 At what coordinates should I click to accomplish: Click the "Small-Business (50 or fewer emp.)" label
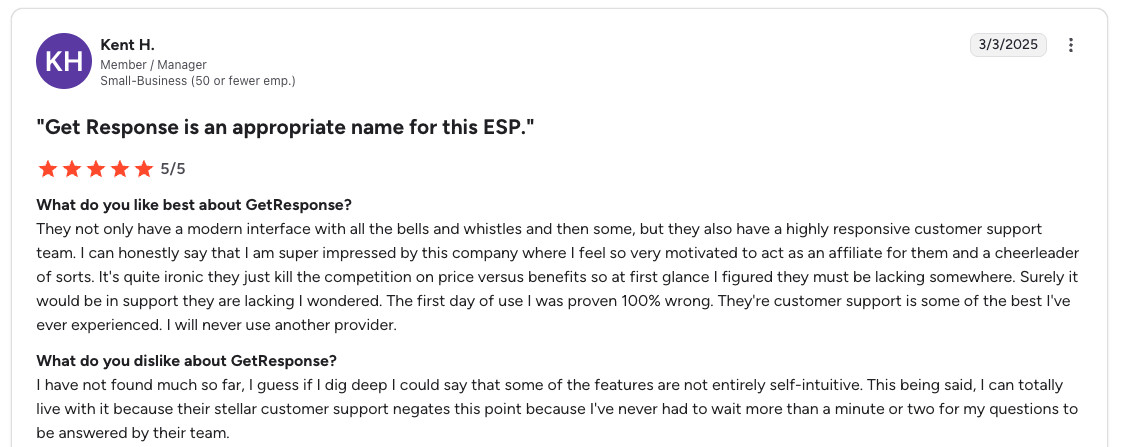197,80
